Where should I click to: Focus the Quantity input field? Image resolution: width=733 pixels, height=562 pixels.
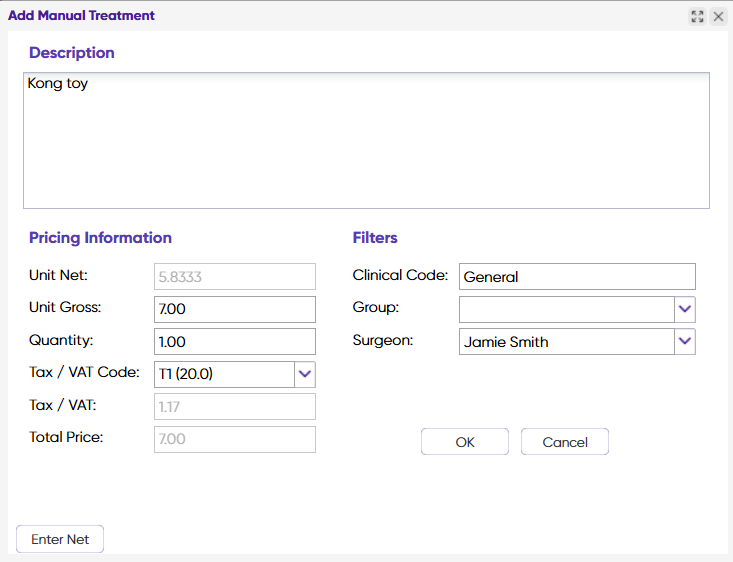235,341
